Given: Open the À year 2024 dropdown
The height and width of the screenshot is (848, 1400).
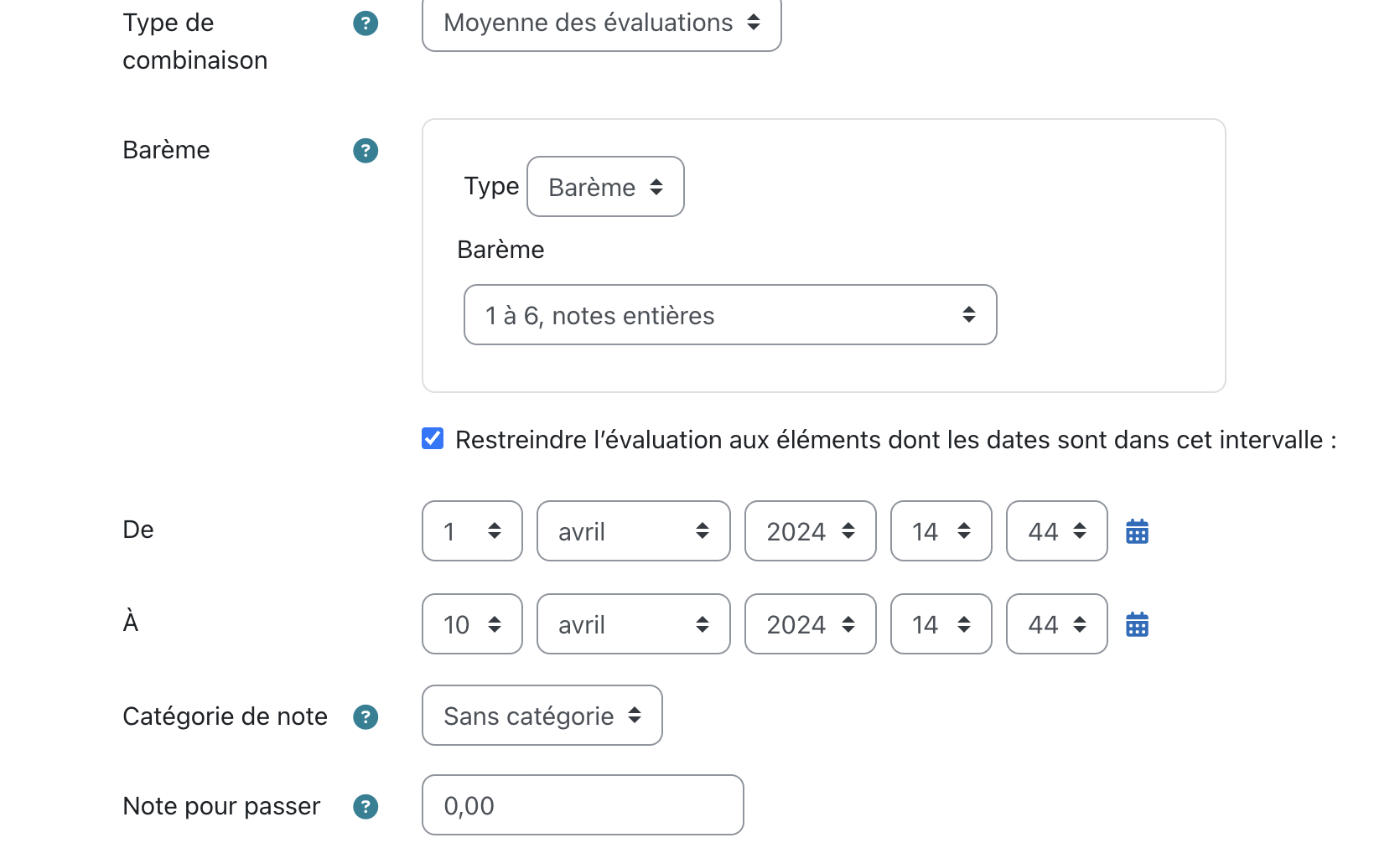Looking at the screenshot, I should (x=810, y=624).
